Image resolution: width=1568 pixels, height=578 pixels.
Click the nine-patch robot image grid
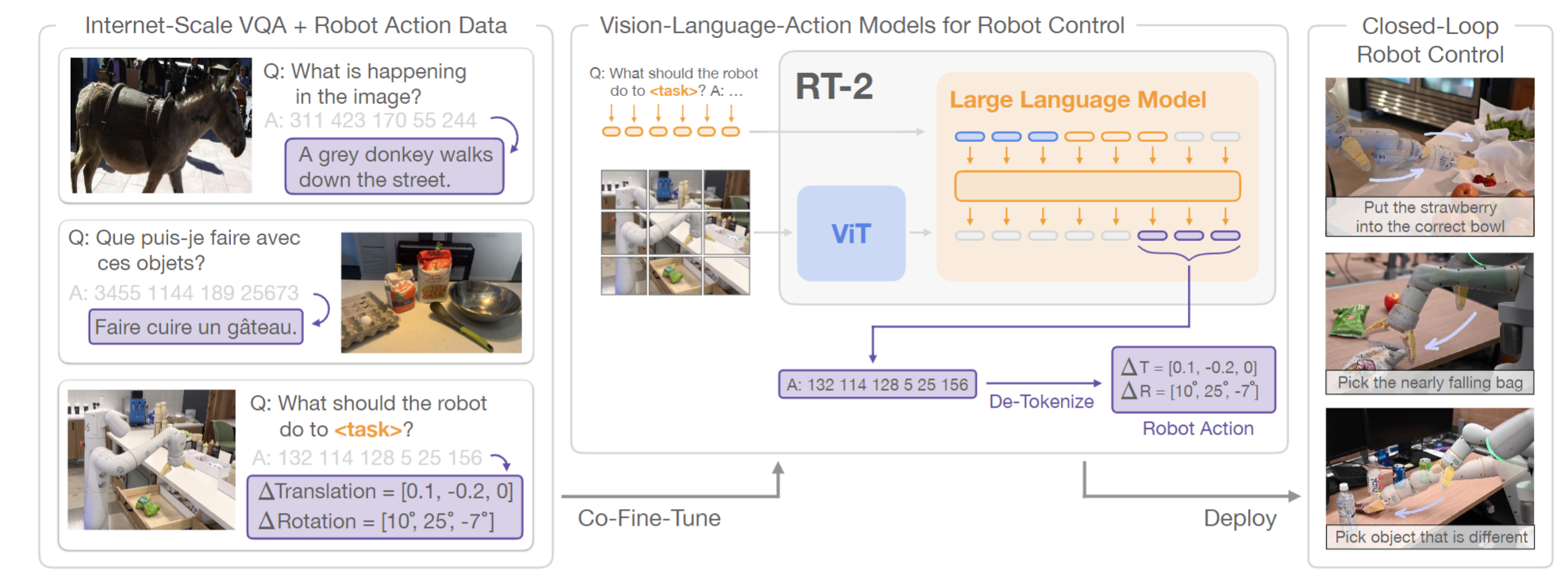click(675, 232)
